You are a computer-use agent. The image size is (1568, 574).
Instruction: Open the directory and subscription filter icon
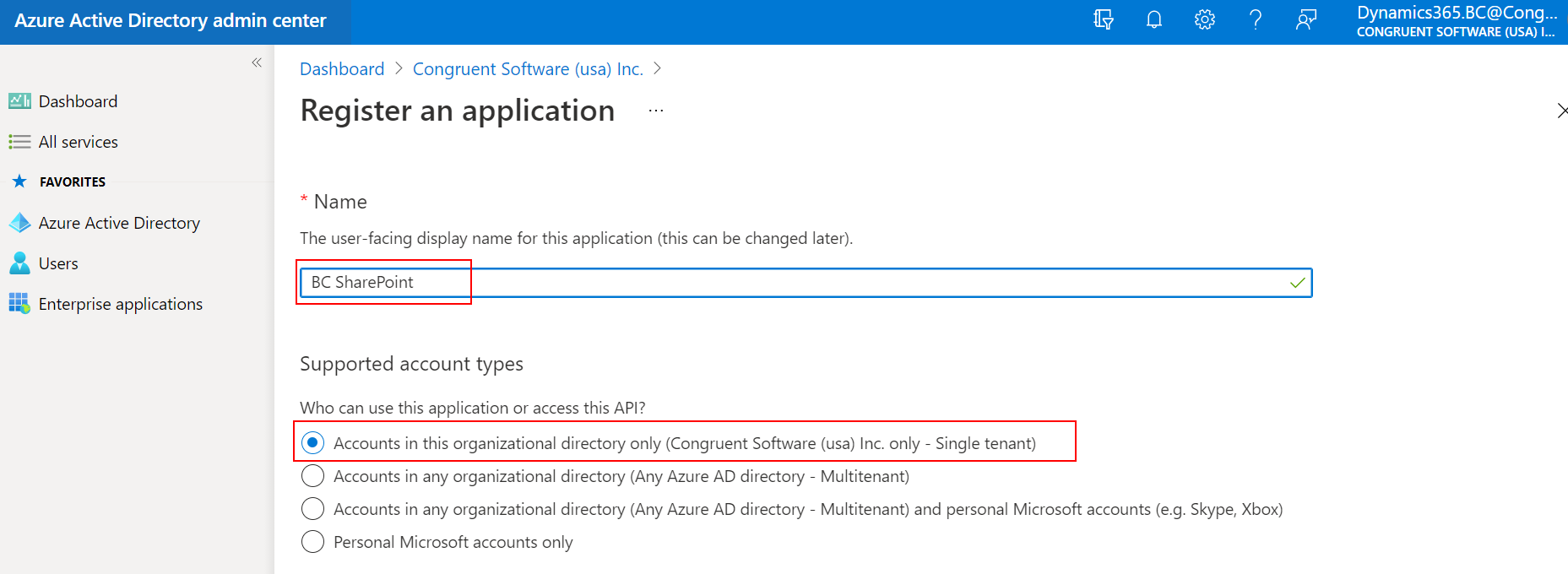click(1103, 19)
